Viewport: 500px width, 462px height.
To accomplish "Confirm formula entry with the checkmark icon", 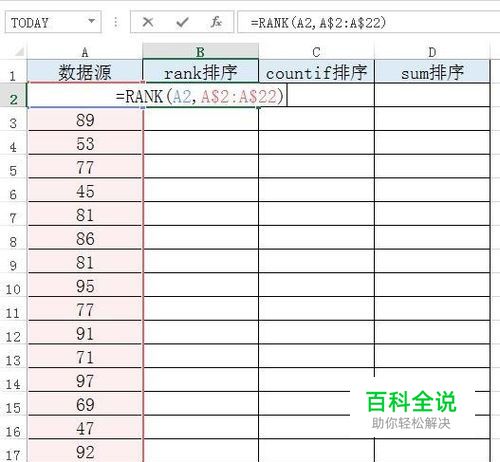I will [x=182, y=22].
